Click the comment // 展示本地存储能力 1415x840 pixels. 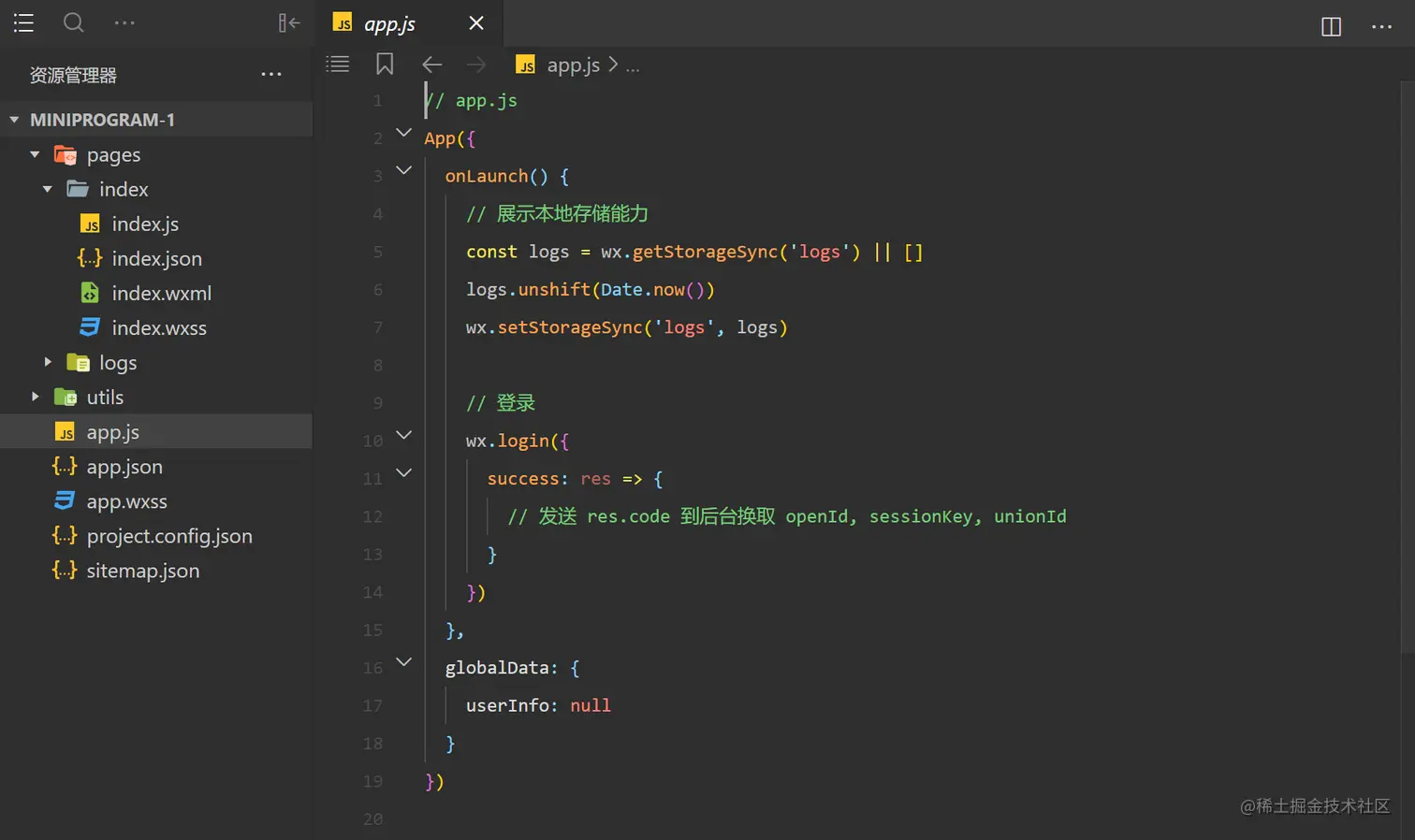[x=557, y=213]
